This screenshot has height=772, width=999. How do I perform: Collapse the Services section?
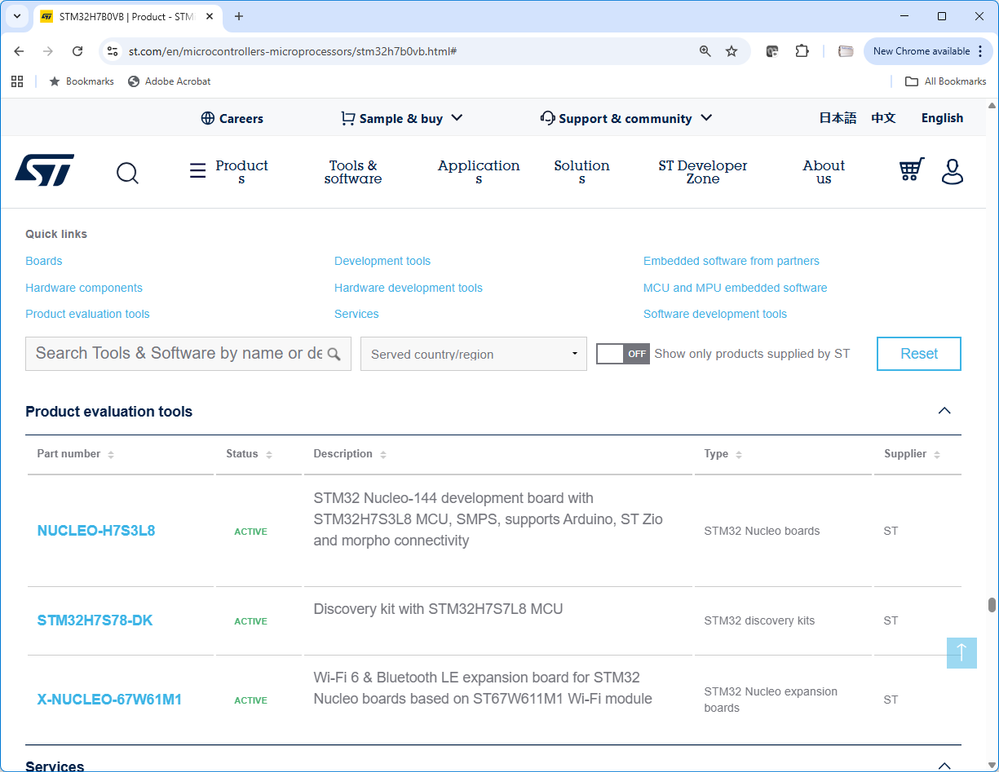944,766
